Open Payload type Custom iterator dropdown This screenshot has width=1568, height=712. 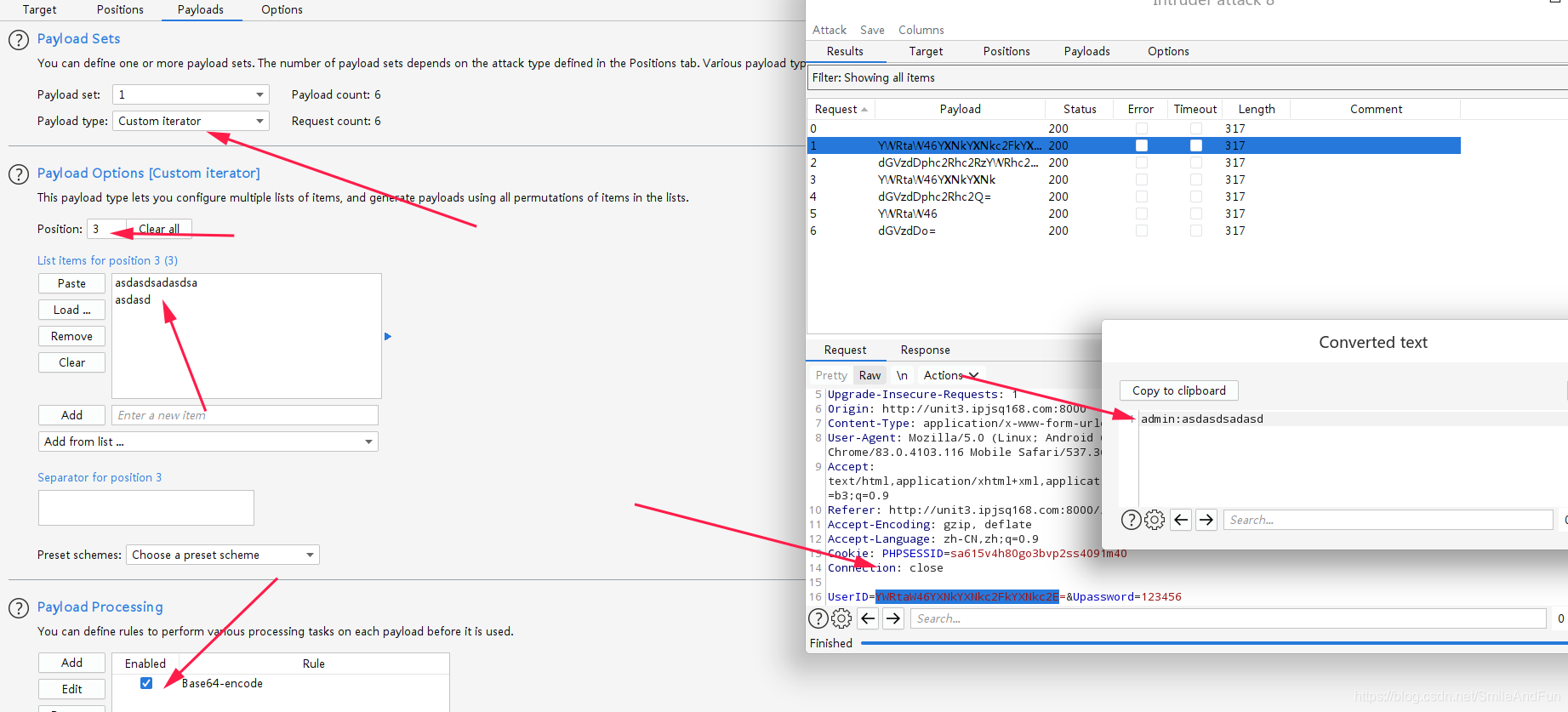(x=191, y=121)
